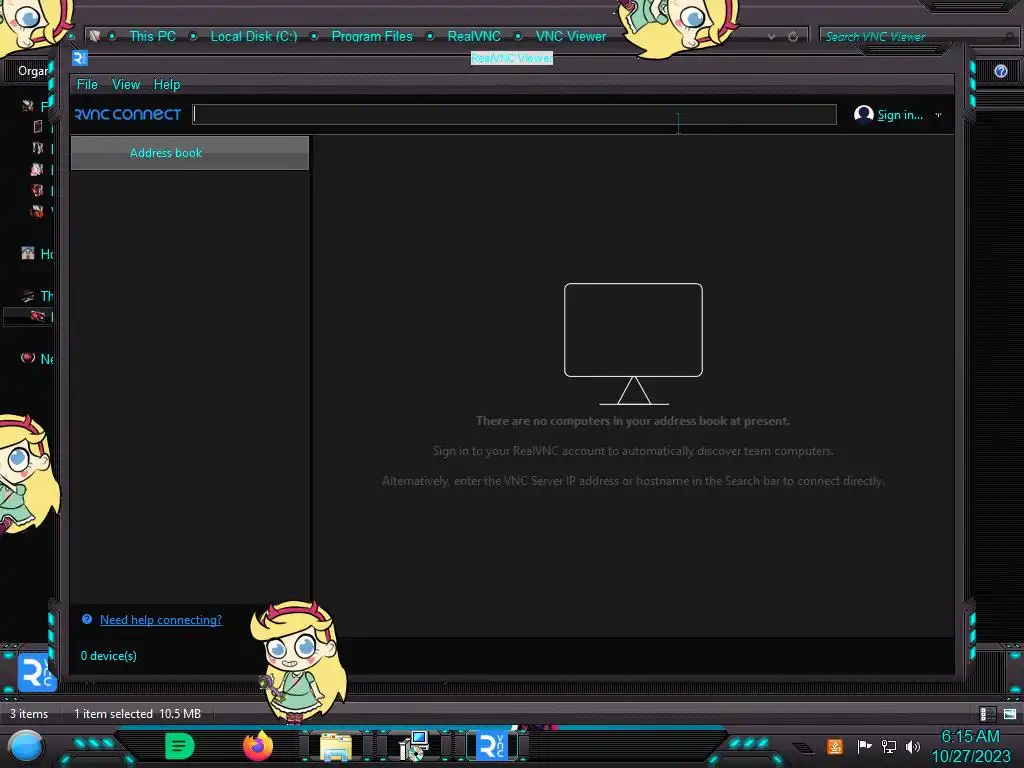The height and width of the screenshot is (768, 1024).
Task: Click the help question icon near Need help connecting
Action: click(x=87, y=619)
